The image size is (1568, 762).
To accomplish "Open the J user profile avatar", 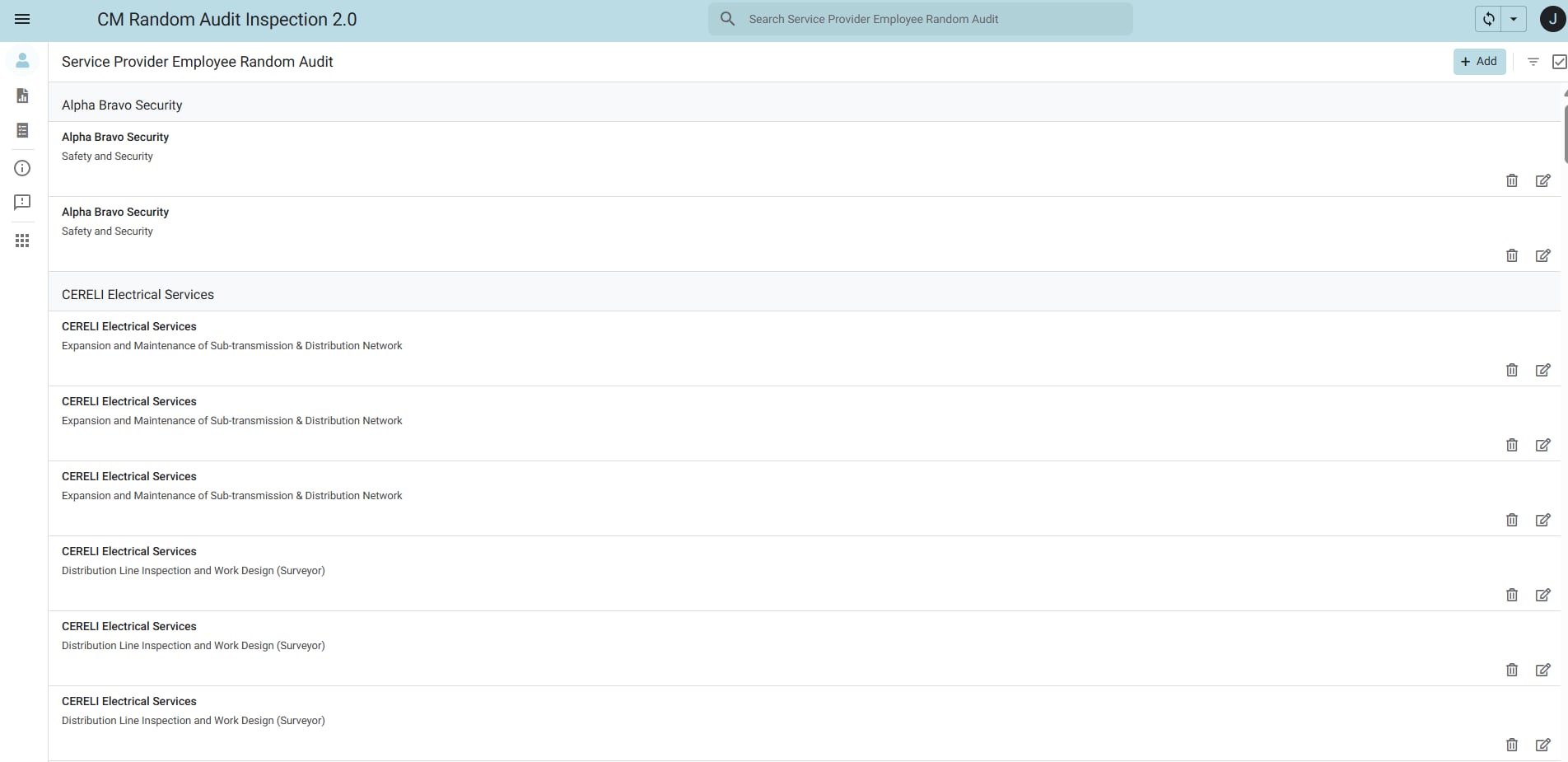I will [1552, 19].
